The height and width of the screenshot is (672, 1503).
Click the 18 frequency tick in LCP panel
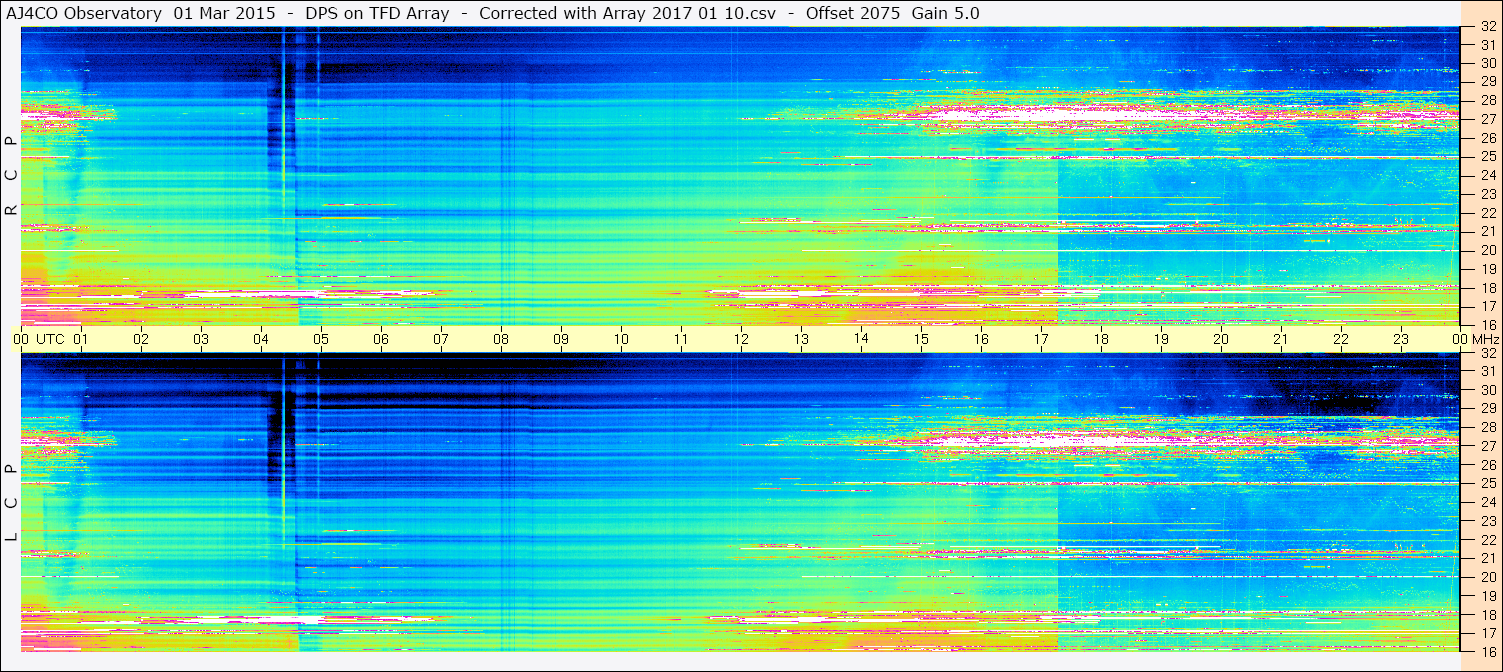1487,615
